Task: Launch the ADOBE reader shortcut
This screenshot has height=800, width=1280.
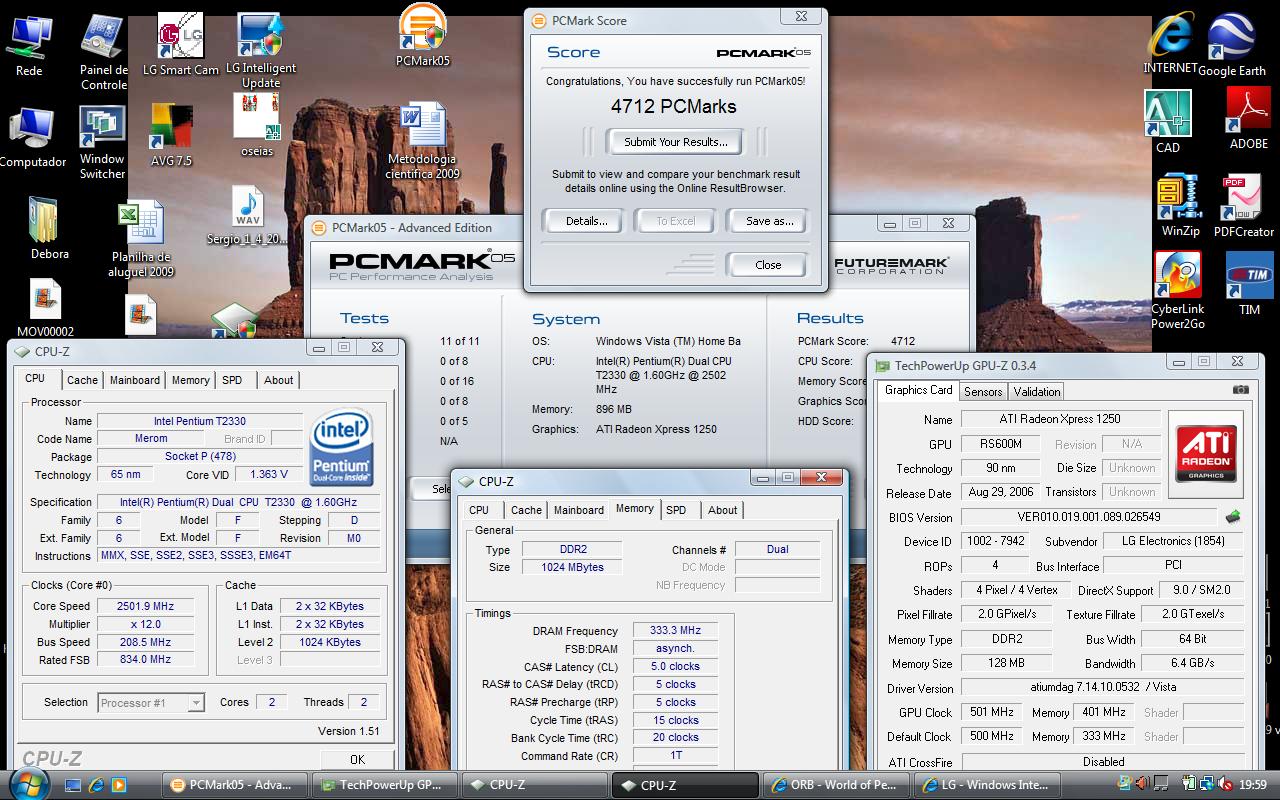Action: click(x=1248, y=118)
